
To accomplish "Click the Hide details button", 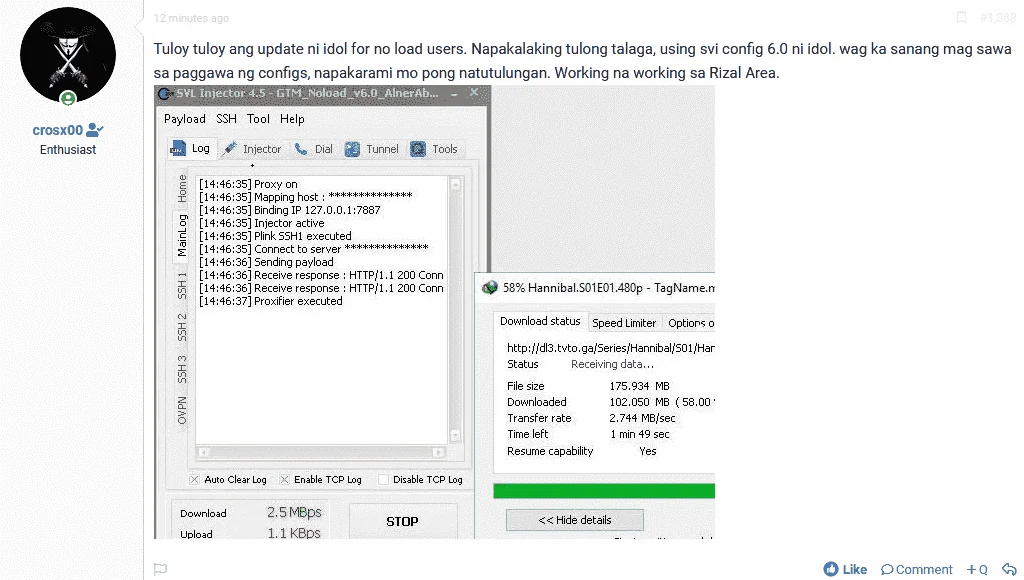I will 575,520.
